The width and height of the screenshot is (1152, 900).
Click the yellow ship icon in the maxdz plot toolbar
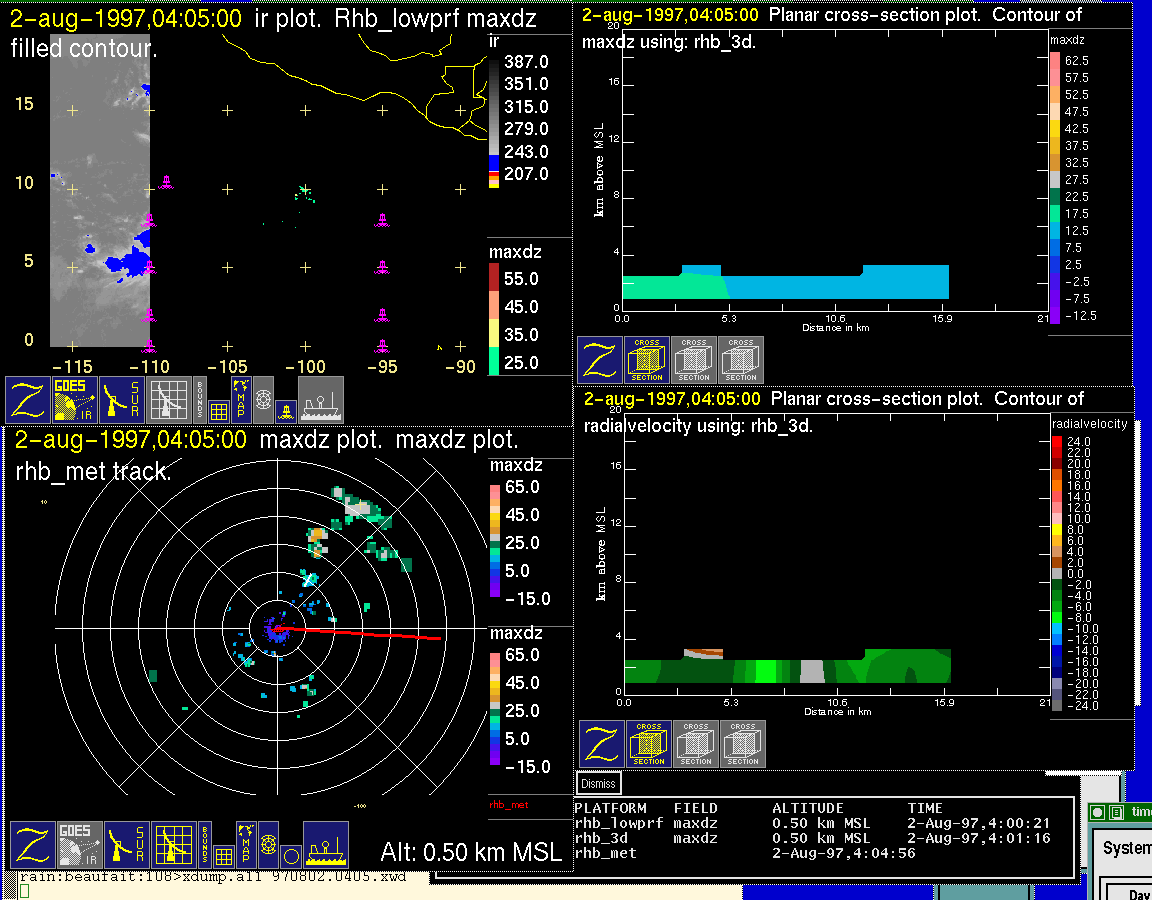point(325,845)
